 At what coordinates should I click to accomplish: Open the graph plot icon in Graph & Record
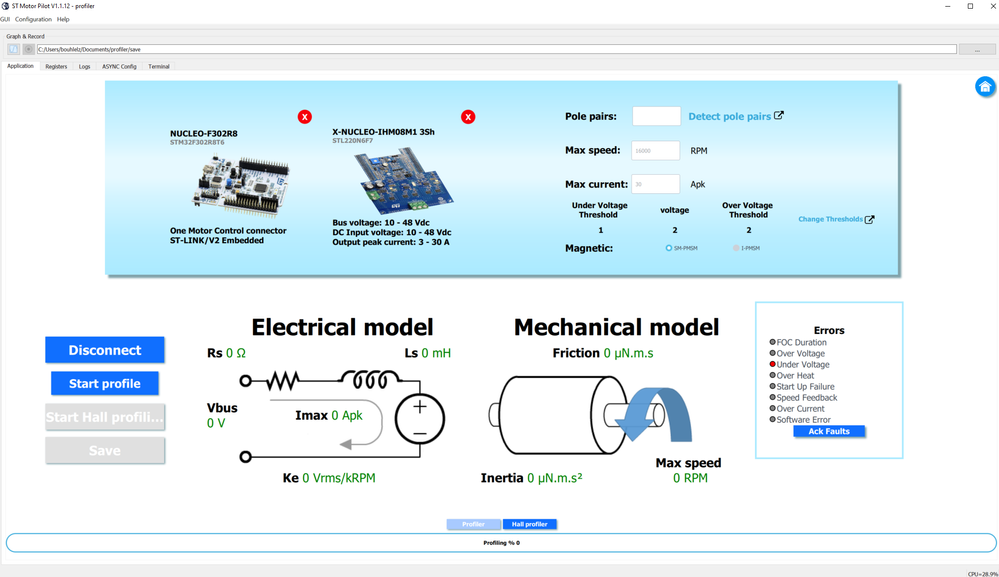click(x=13, y=49)
